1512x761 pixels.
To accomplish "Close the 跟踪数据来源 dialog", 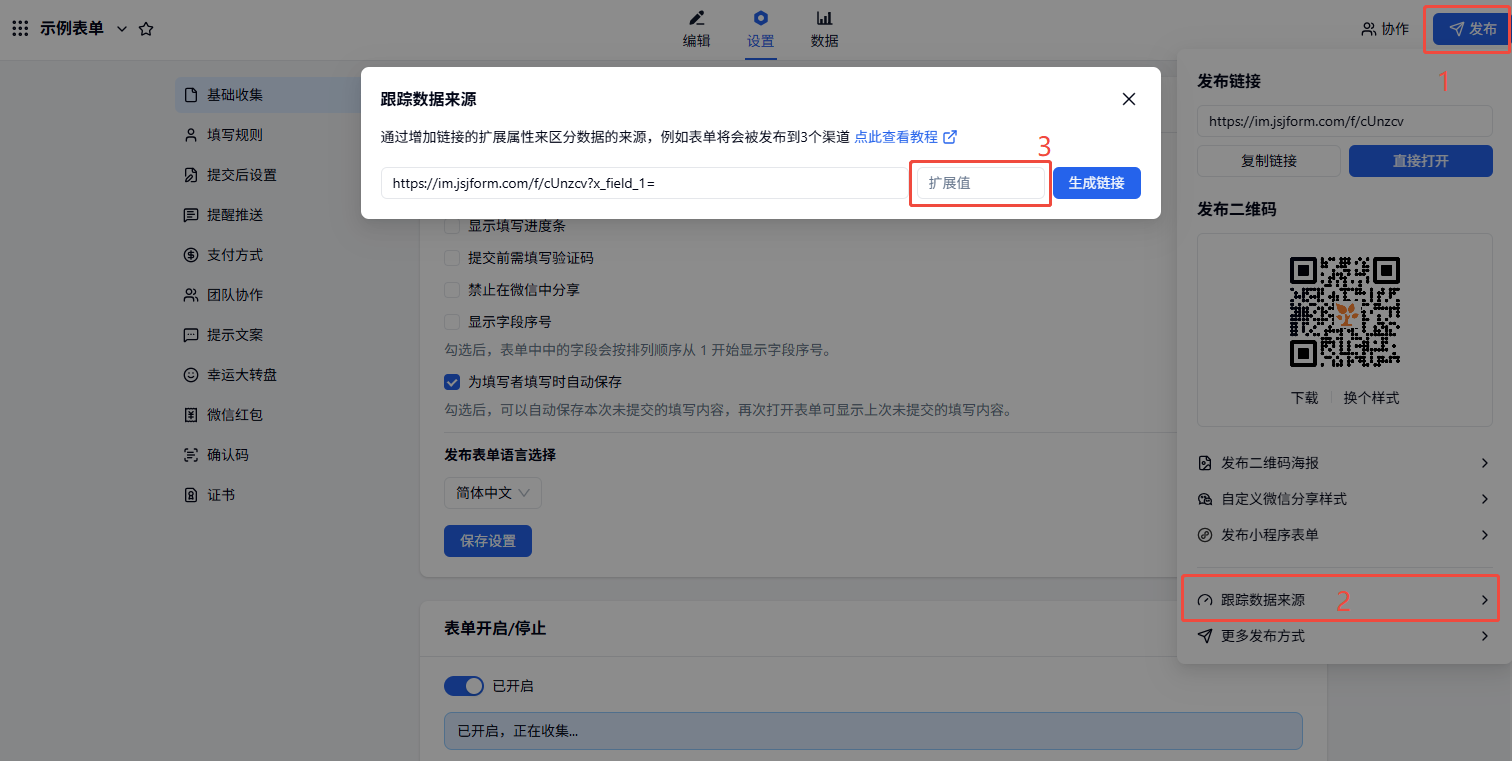I will pos(1129,99).
